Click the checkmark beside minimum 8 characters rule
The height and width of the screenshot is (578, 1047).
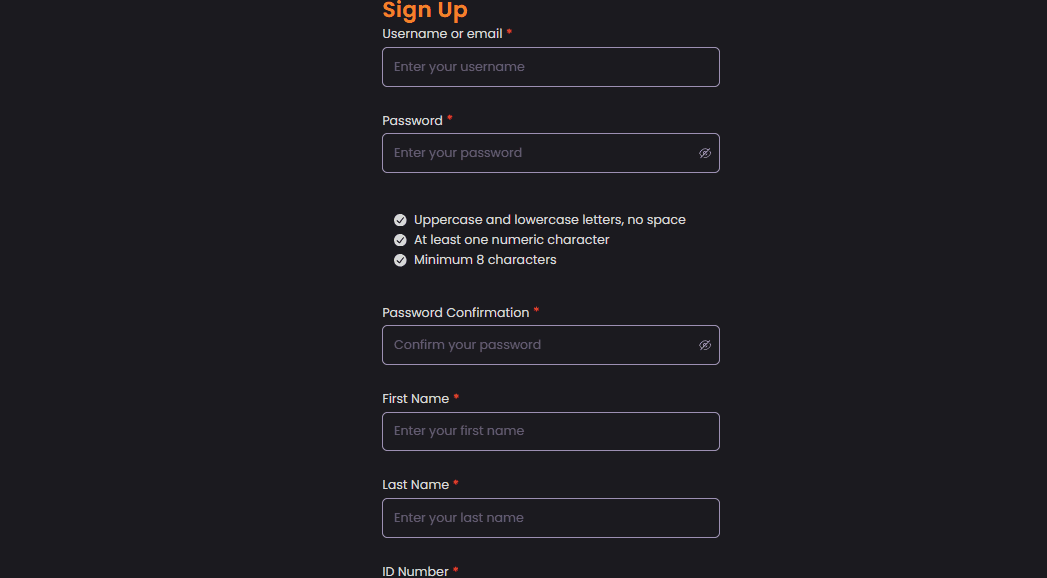[x=400, y=259]
